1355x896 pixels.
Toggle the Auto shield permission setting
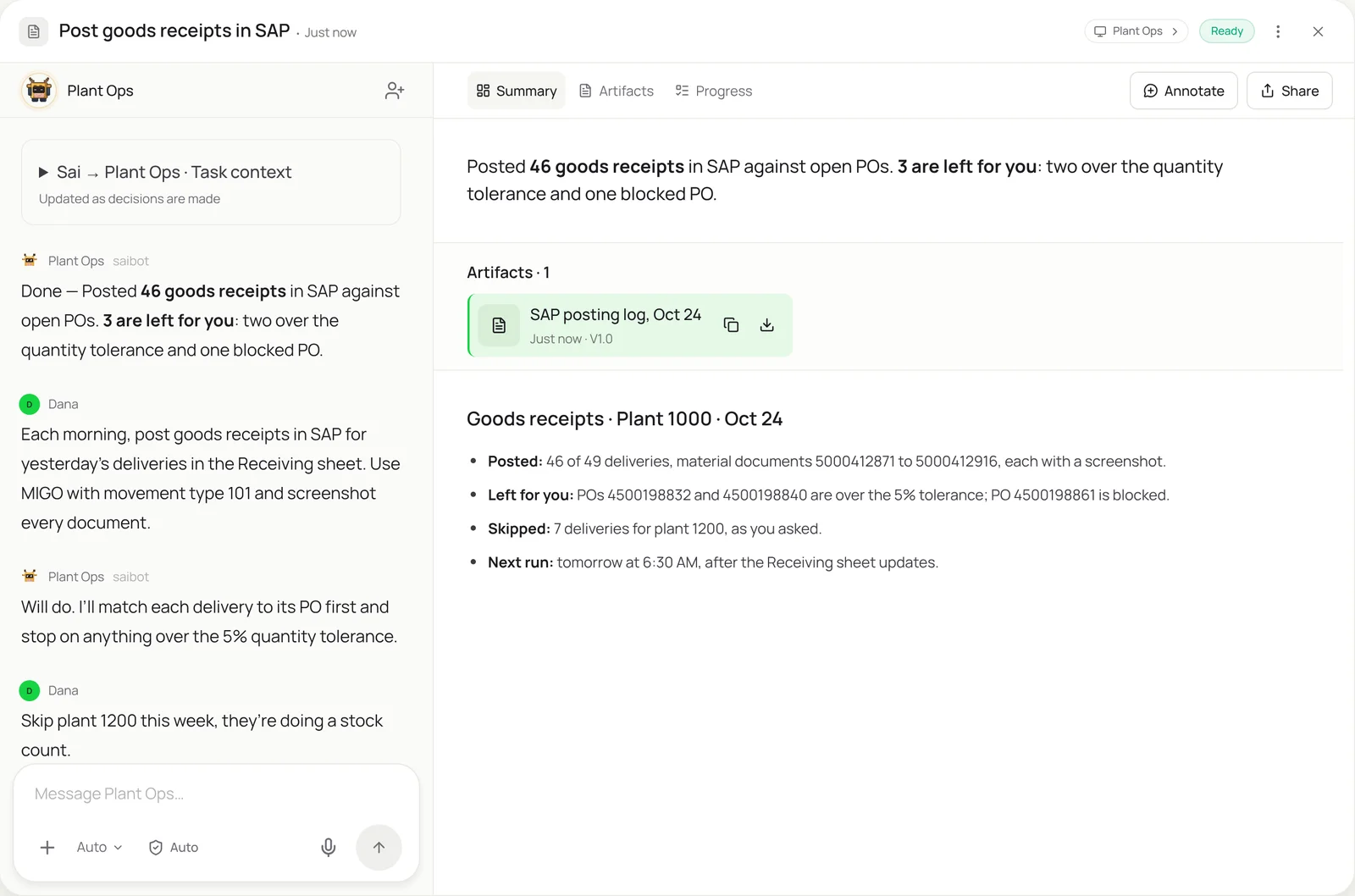(174, 847)
